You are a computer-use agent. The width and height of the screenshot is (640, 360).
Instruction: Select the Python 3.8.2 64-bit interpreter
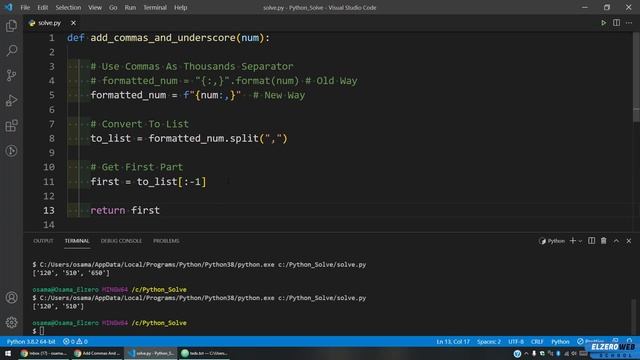point(31,342)
